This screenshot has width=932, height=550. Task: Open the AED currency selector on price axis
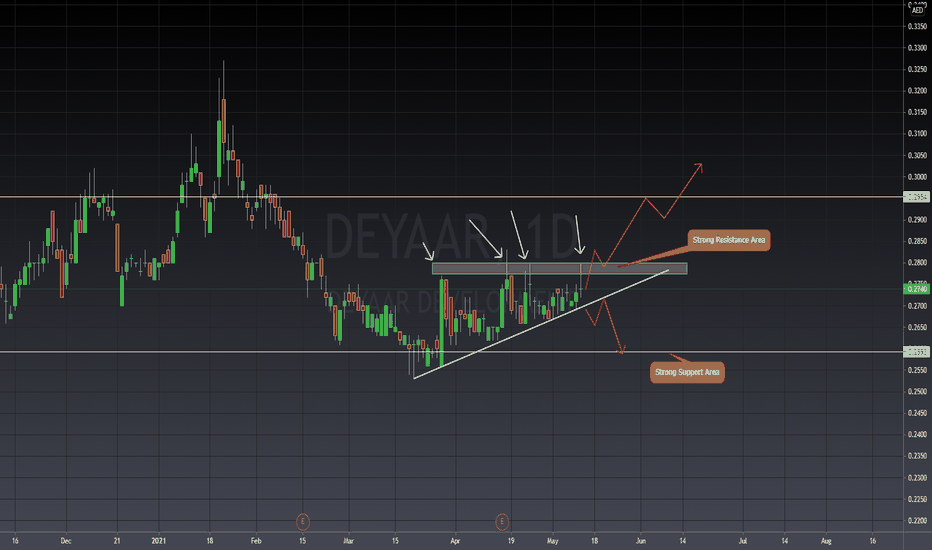pyautogui.click(x=917, y=10)
